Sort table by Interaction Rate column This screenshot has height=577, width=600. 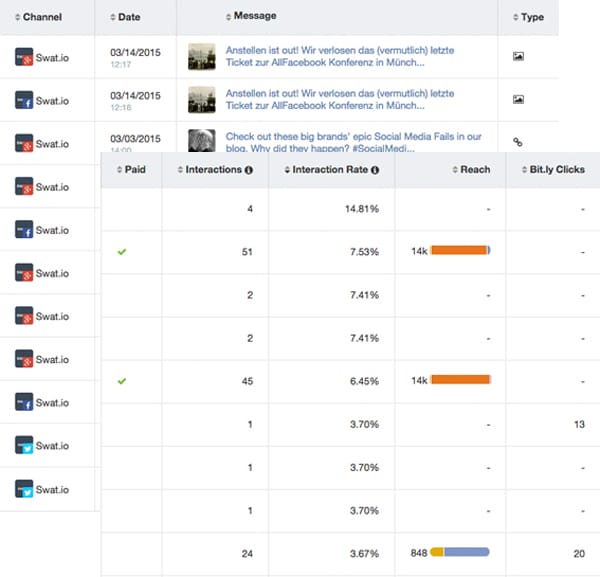pyautogui.click(x=331, y=170)
